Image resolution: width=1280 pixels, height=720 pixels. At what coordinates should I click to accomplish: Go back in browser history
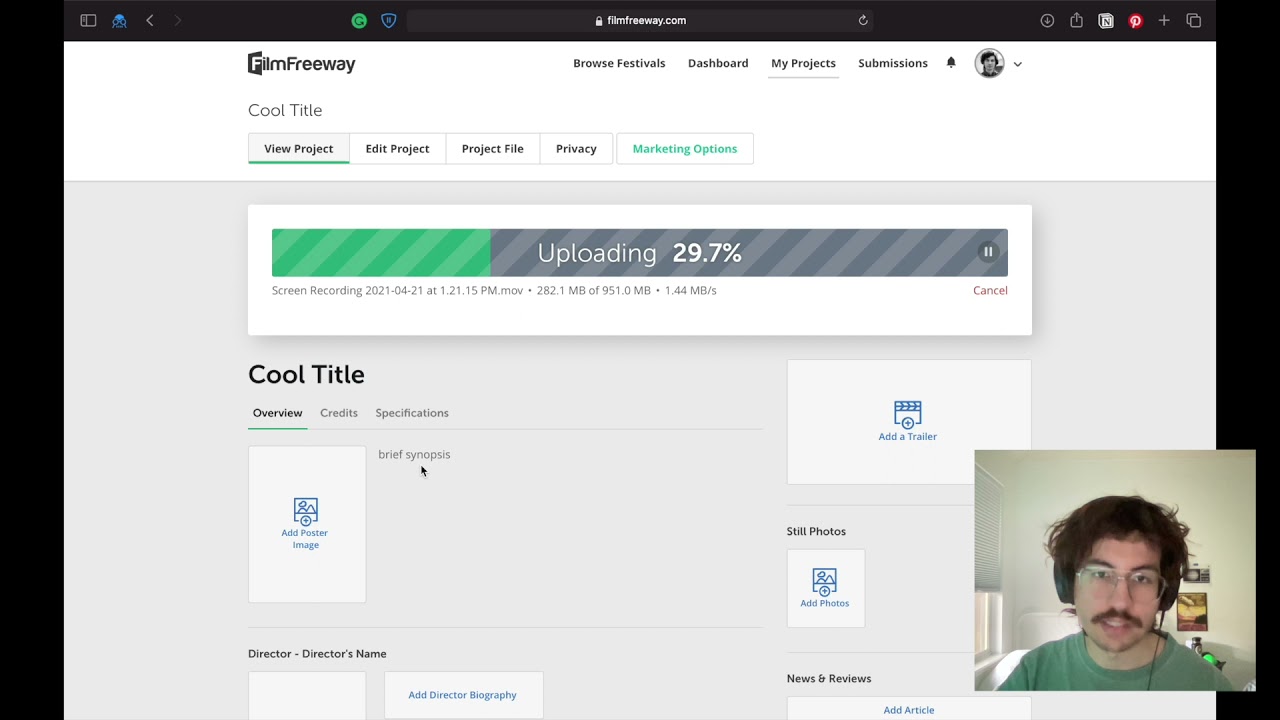tap(150, 20)
